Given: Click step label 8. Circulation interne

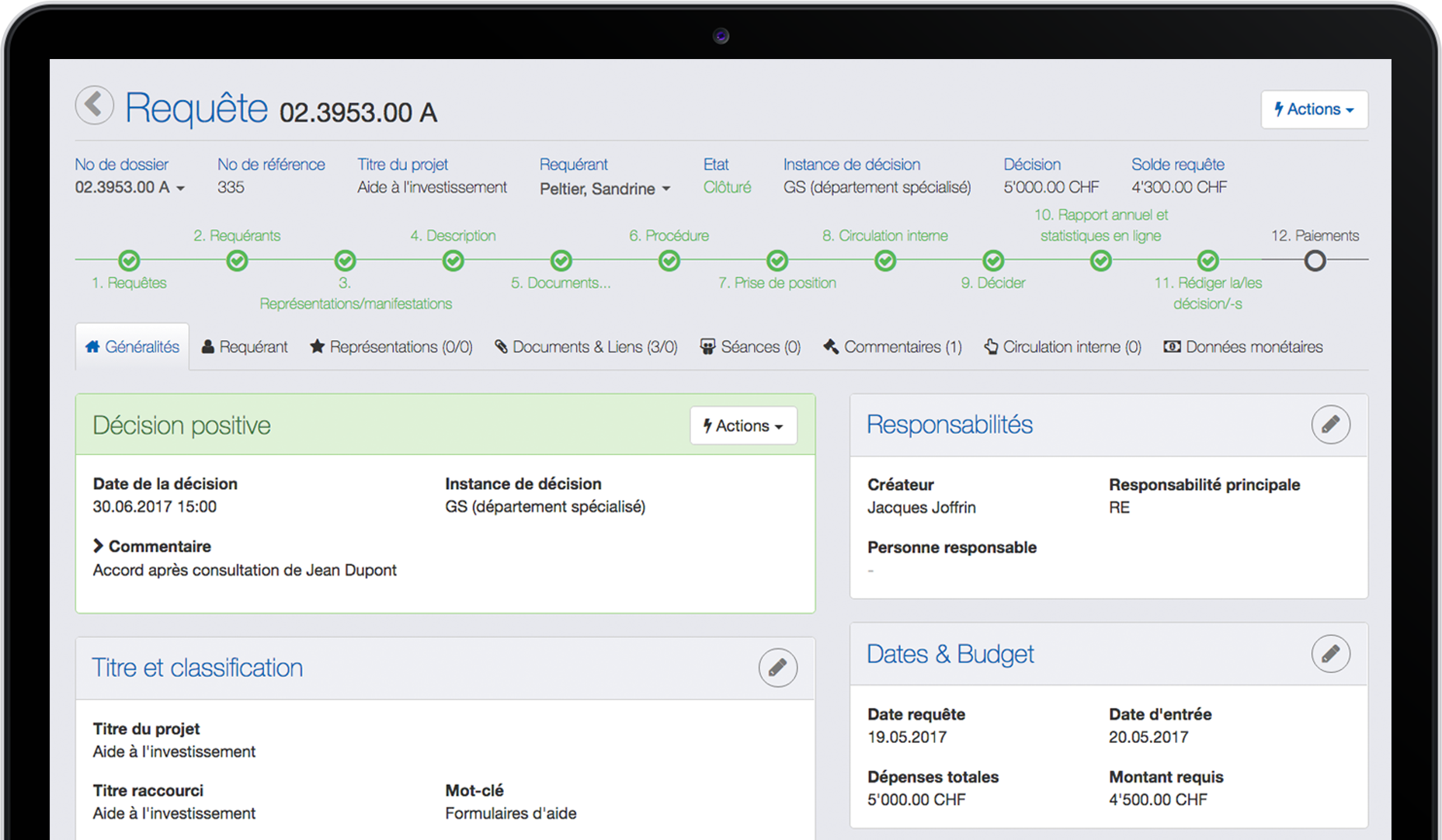Looking at the screenshot, I should pos(884,235).
